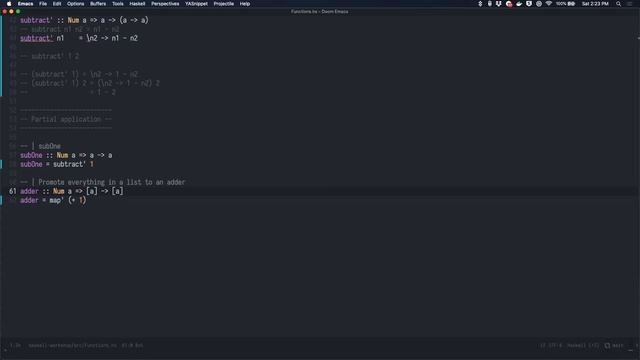Viewport: 640px width, 360px height.
Task: Click the '-- | subOne' doc comment
Action: coord(40,146)
